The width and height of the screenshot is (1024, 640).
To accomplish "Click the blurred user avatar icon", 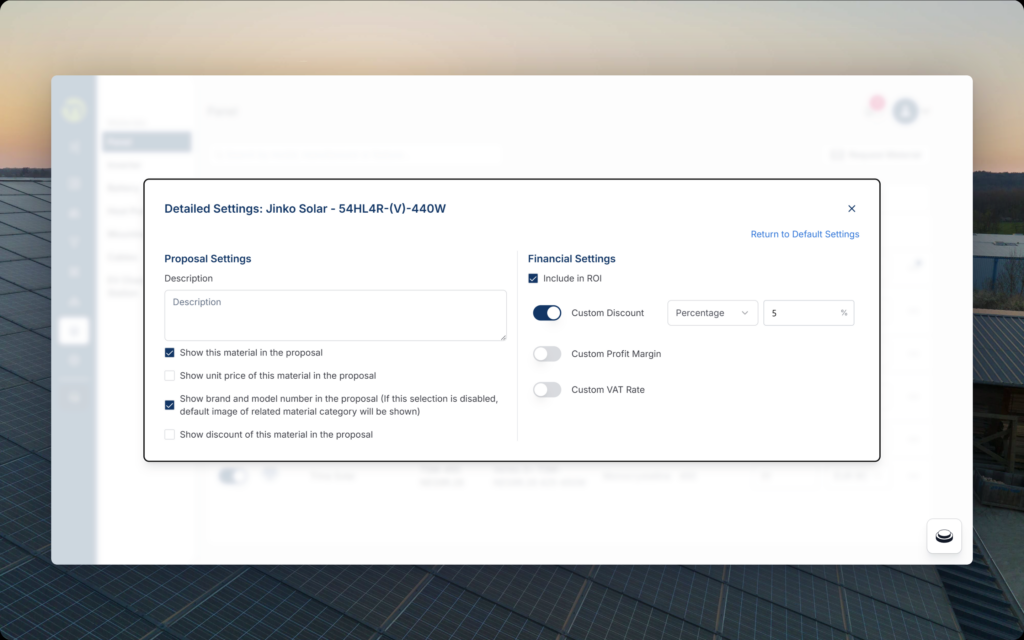I will pyautogui.click(x=905, y=111).
